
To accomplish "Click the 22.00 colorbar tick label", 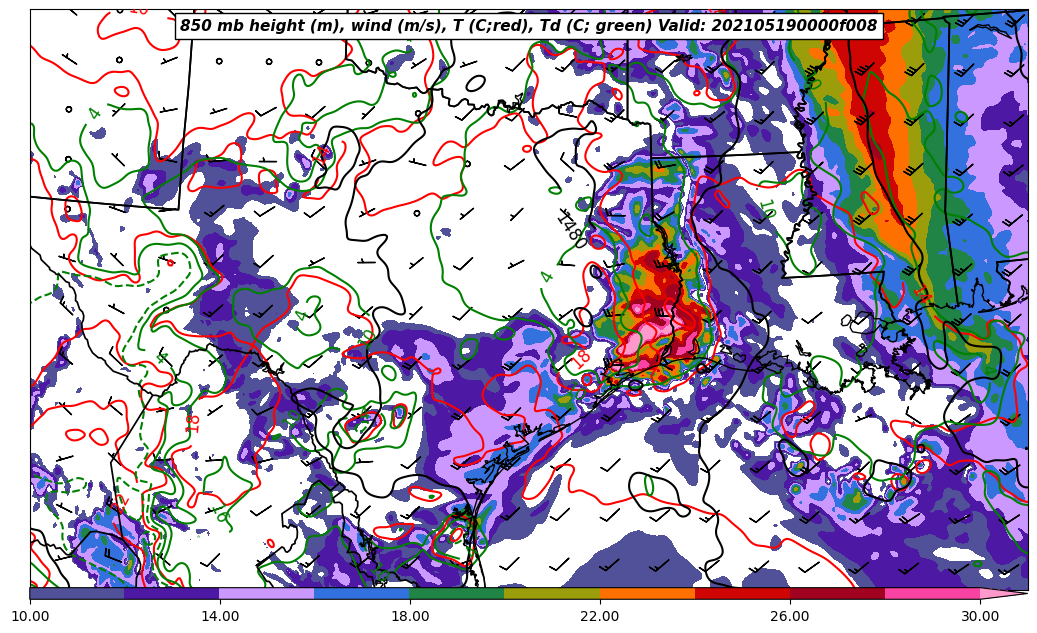I will pyautogui.click(x=600, y=616).
